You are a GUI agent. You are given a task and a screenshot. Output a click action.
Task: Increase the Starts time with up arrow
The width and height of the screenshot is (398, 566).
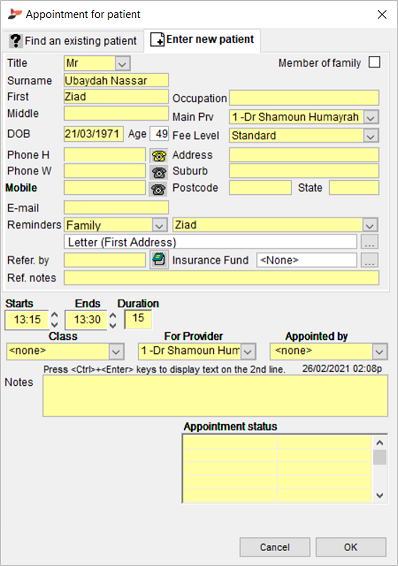[x=54, y=315]
